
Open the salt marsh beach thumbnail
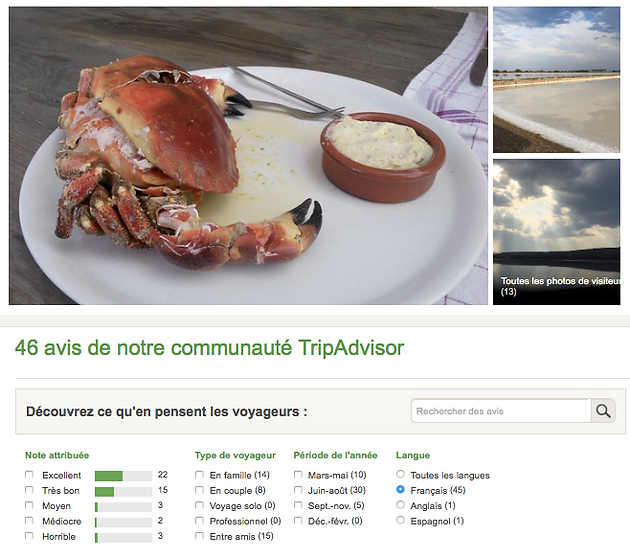tap(556, 80)
